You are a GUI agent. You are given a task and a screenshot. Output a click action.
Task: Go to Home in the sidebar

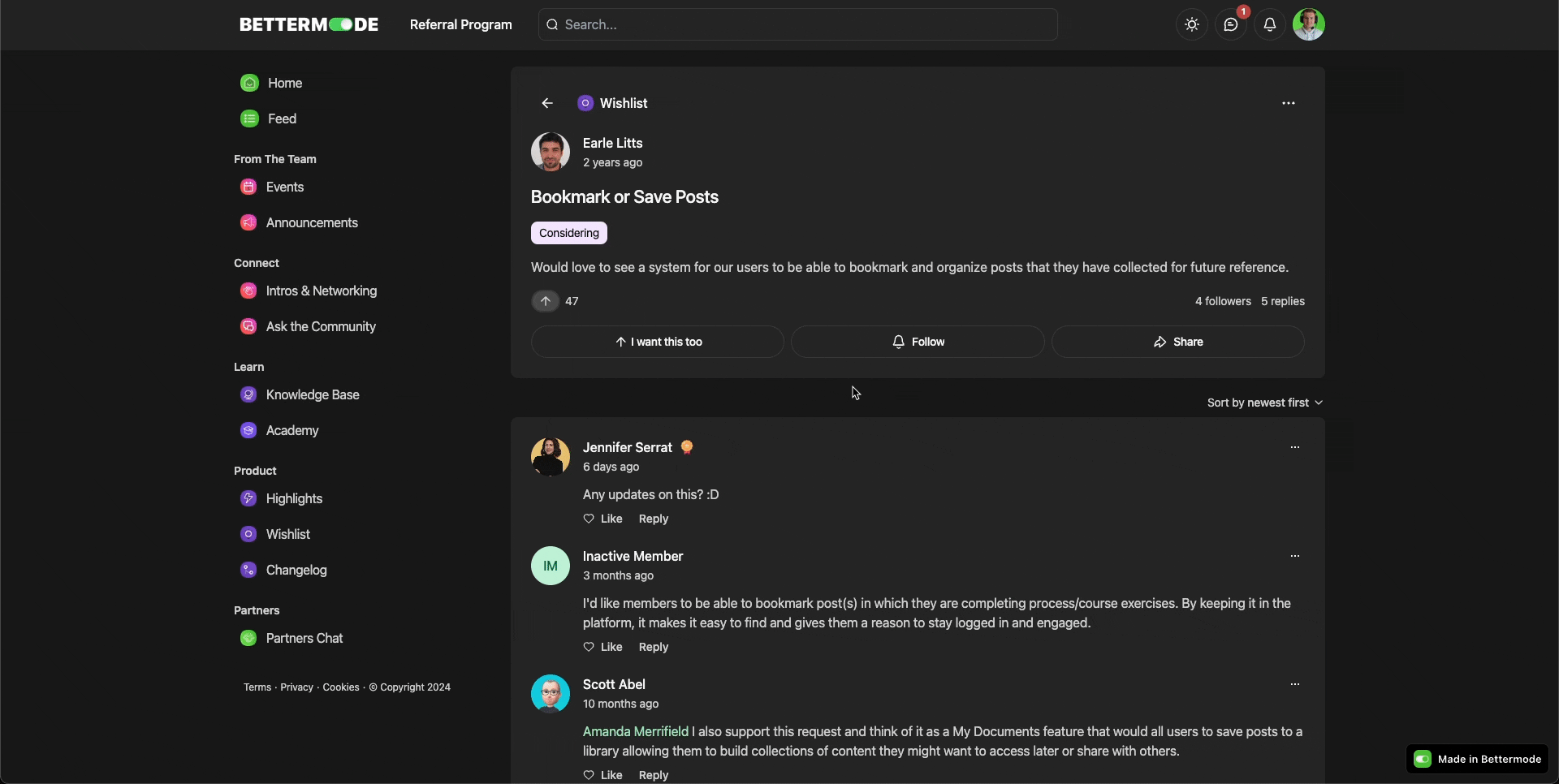coord(284,84)
